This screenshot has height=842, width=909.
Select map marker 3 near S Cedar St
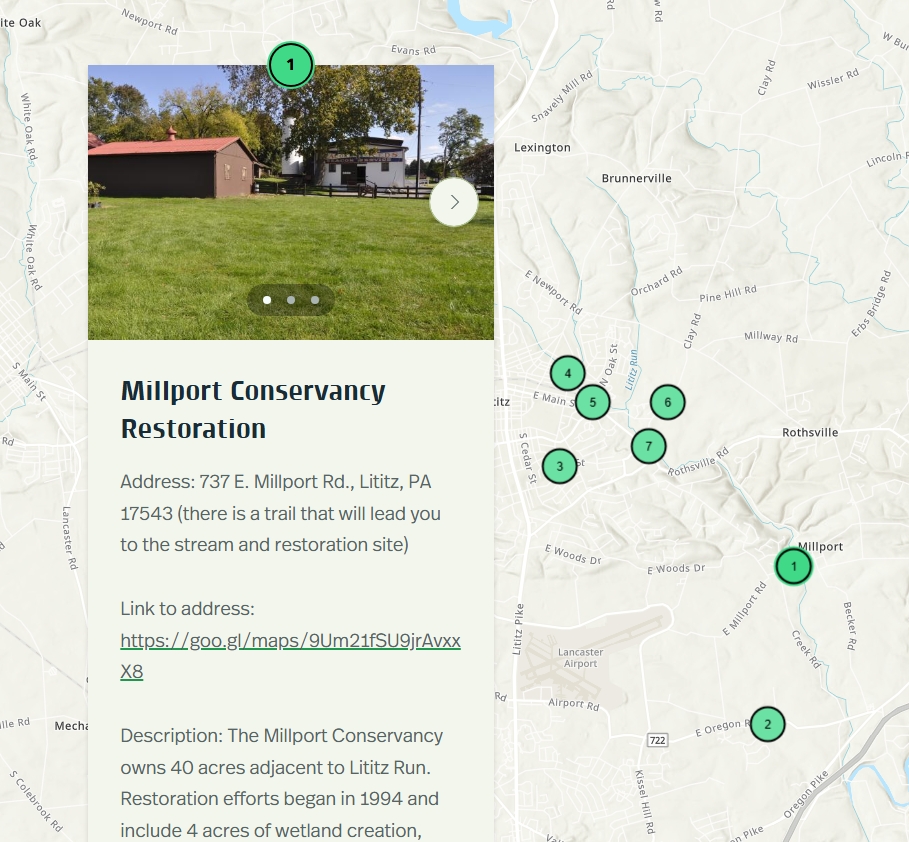tap(559, 466)
